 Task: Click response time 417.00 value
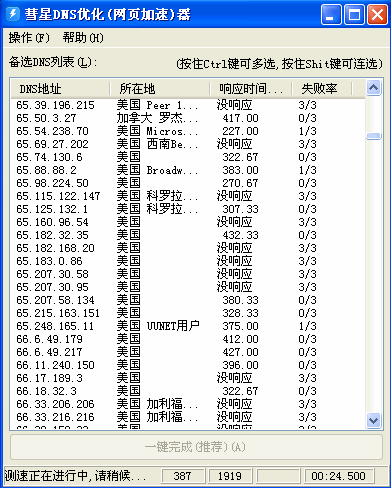(x=240, y=118)
